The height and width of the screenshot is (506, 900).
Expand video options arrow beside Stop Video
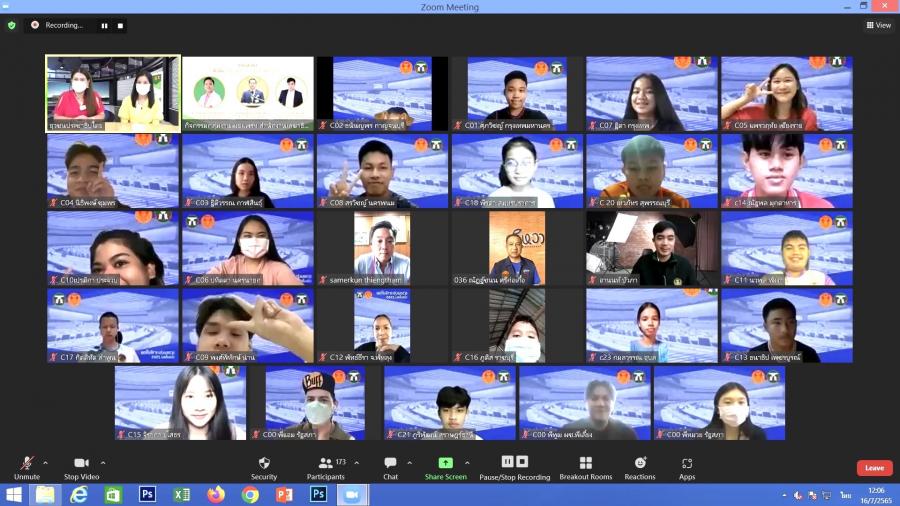pyautogui.click(x=103, y=463)
